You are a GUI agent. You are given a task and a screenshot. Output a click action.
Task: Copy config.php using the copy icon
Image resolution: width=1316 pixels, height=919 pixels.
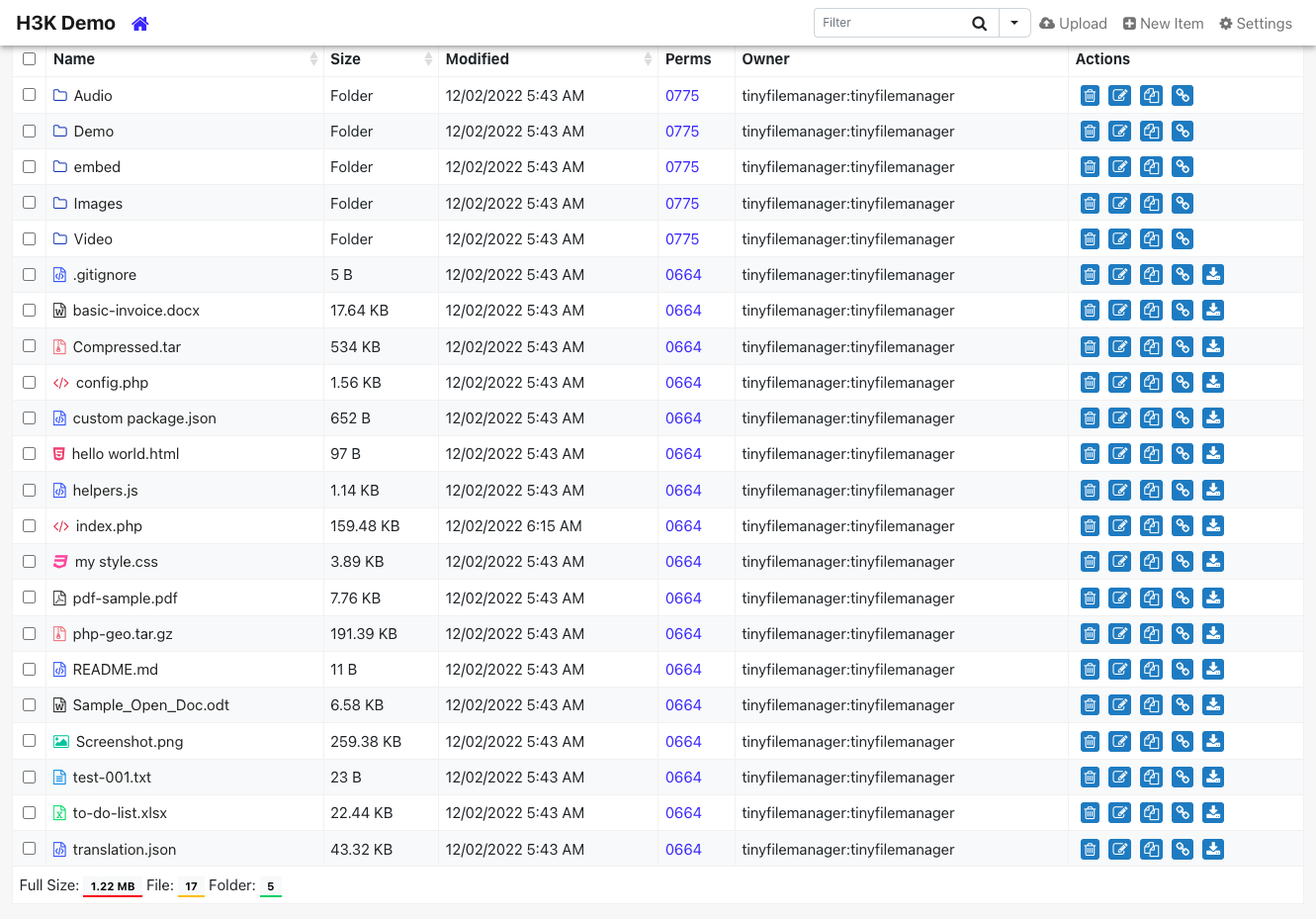1151,383
